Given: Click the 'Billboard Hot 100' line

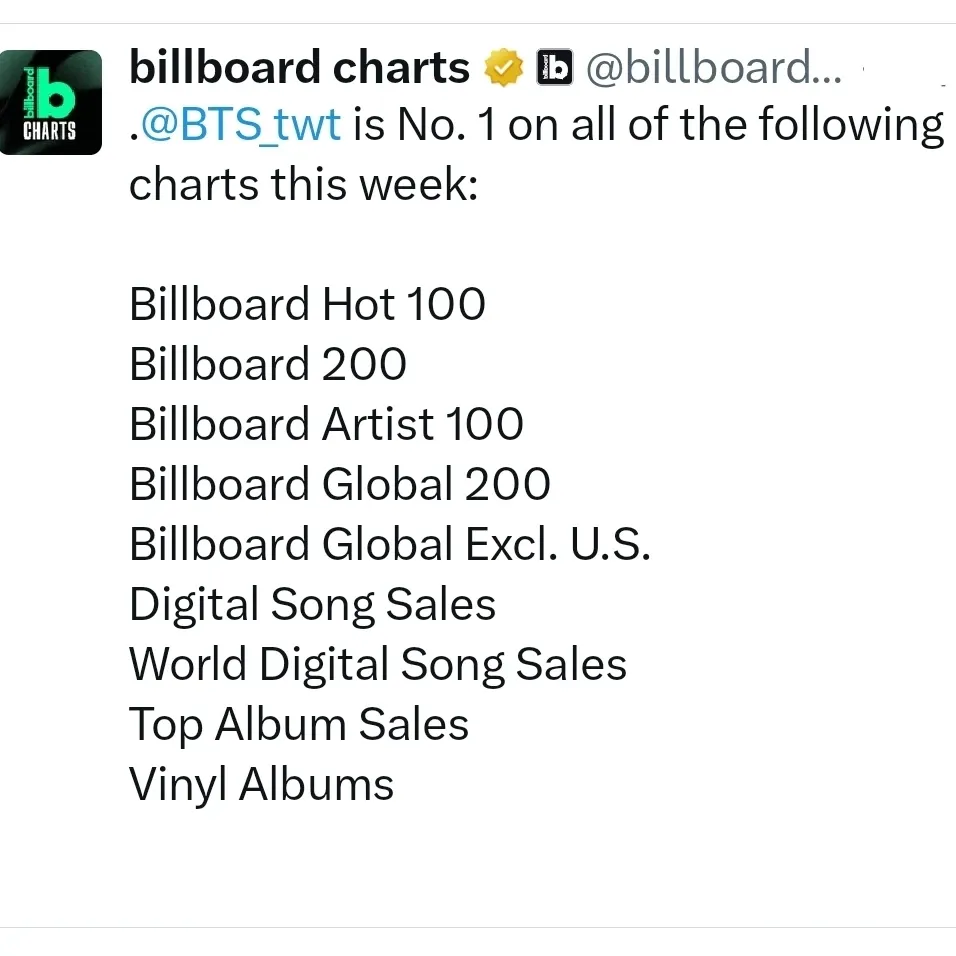Looking at the screenshot, I should point(307,304).
